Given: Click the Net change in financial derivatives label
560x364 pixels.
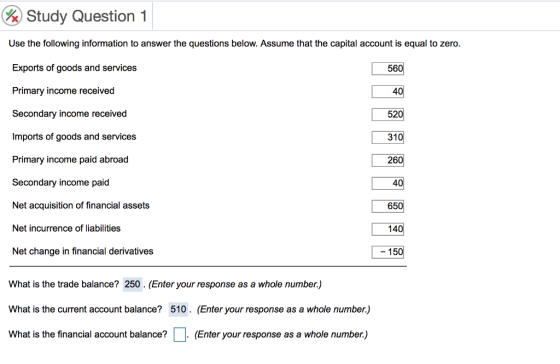Looking at the screenshot, I should [82, 251].
